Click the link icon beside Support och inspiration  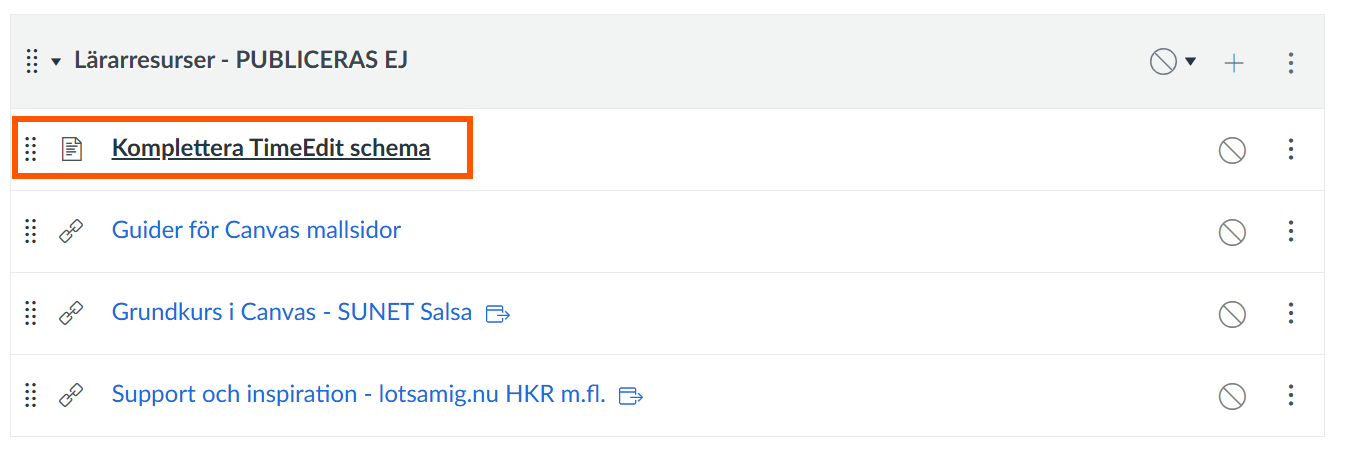click(x=71, y=395)
